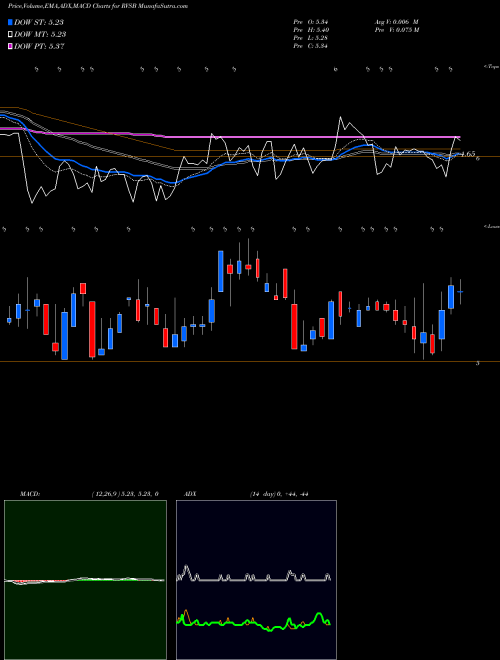Click the Lows marker label at the right edge

[x=492, y=226]
